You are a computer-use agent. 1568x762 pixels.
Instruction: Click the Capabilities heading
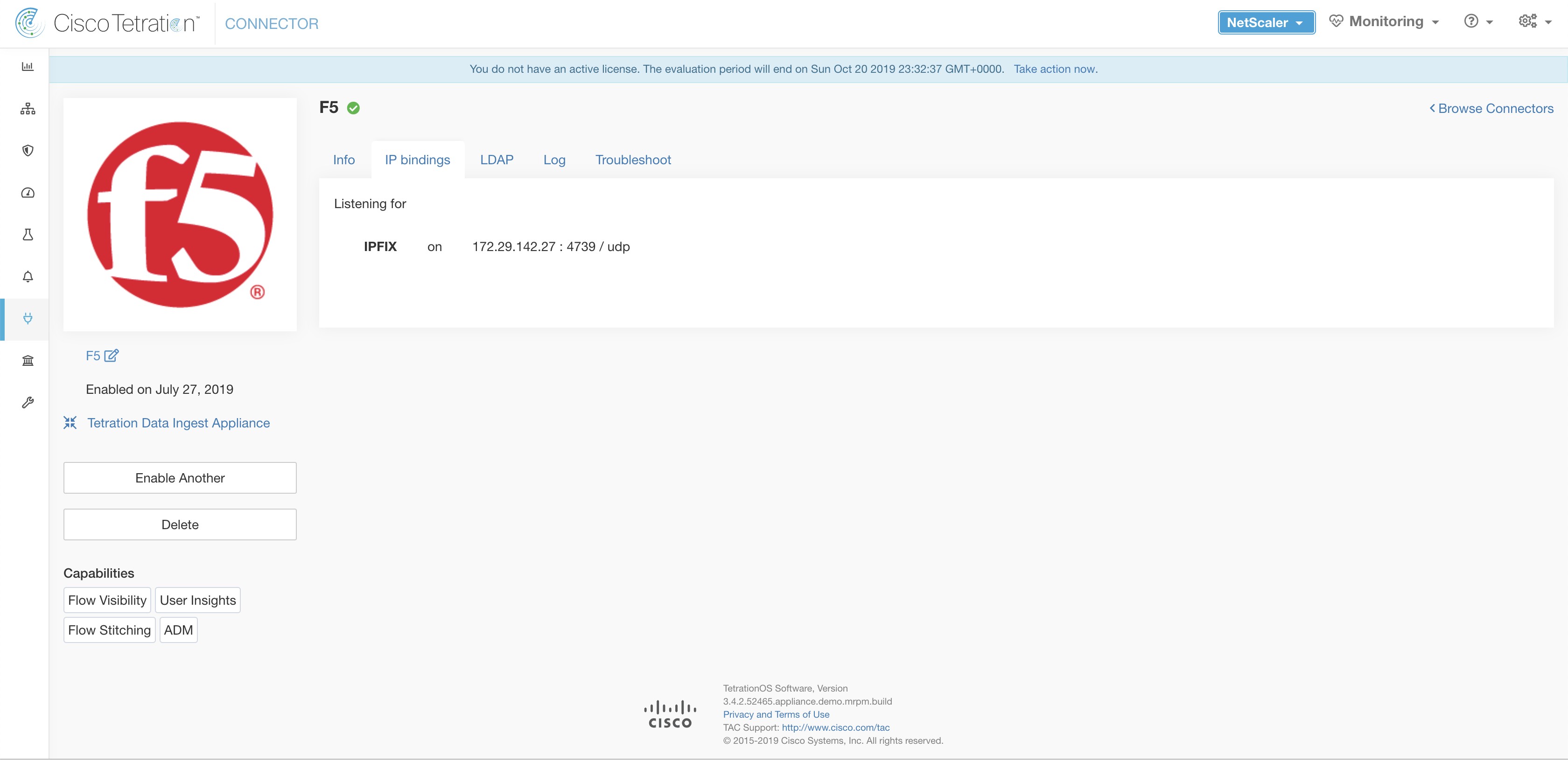pyautogui.click(x=98, y=573)
